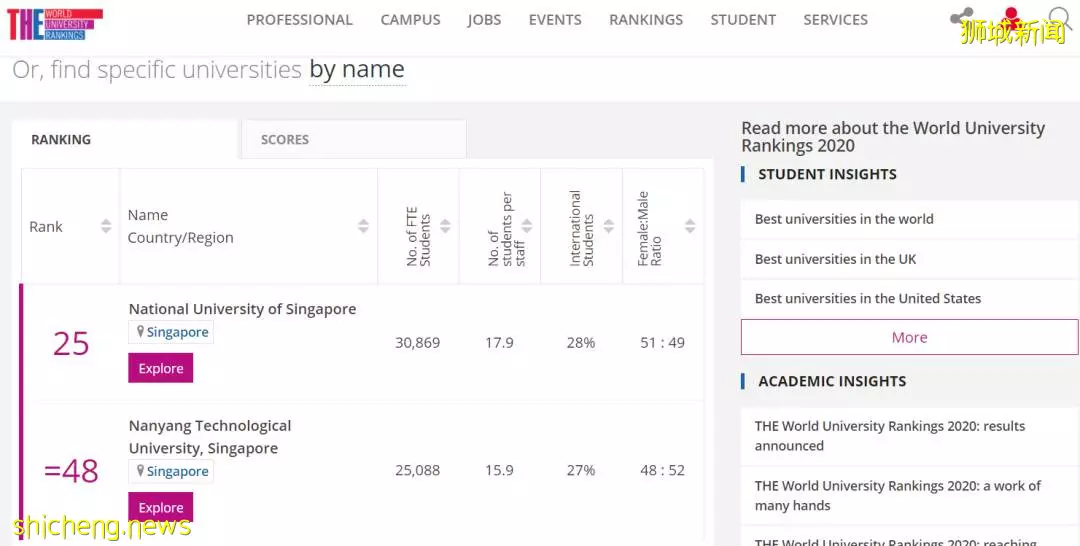Sort by Name Country/Region arrows
The height and width of the screenshot is (546, 1080).
(x=363, y=226)
